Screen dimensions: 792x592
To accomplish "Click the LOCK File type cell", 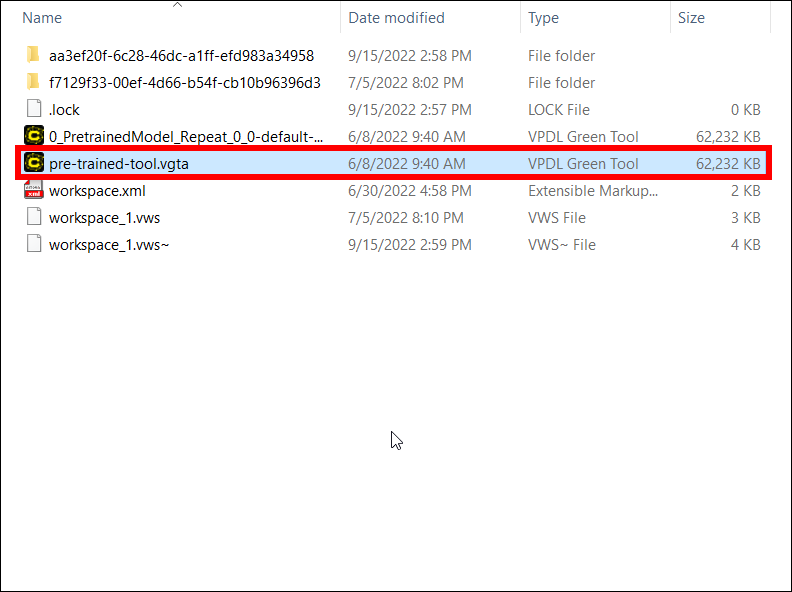I will click(x=559, y=110).
